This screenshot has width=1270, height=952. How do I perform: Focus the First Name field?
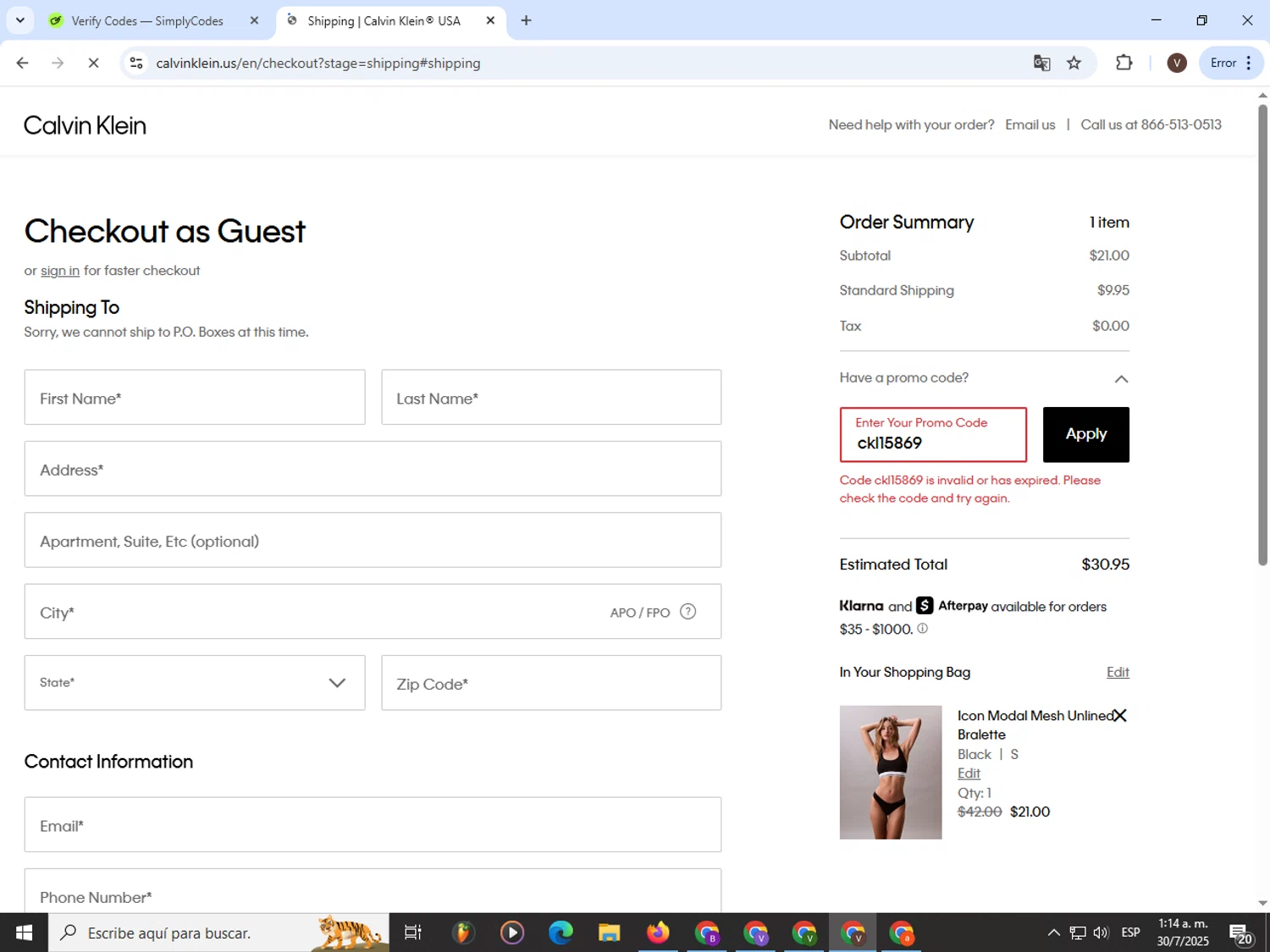tap(195, 397)
